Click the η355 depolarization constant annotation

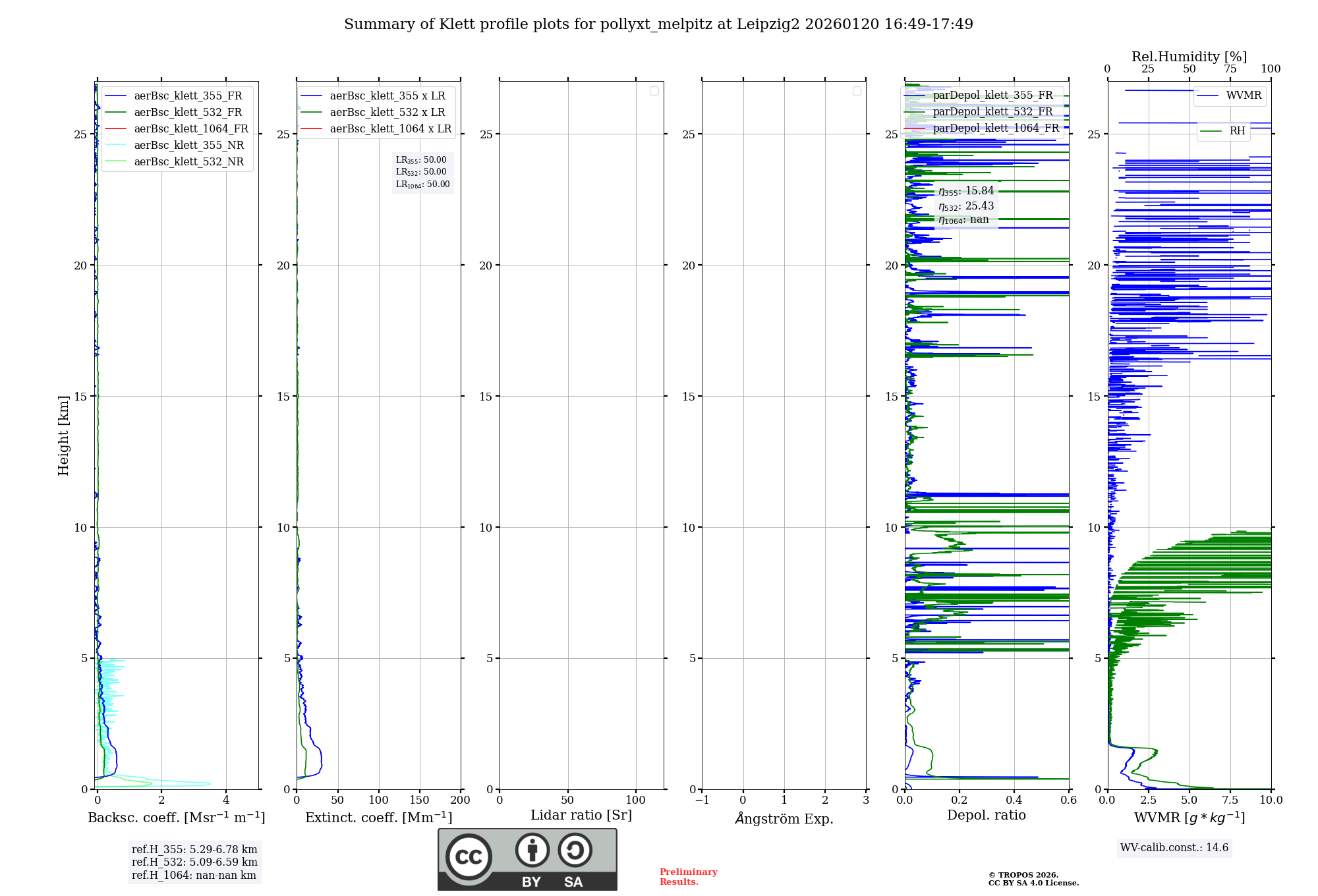(x=966, y=191)
